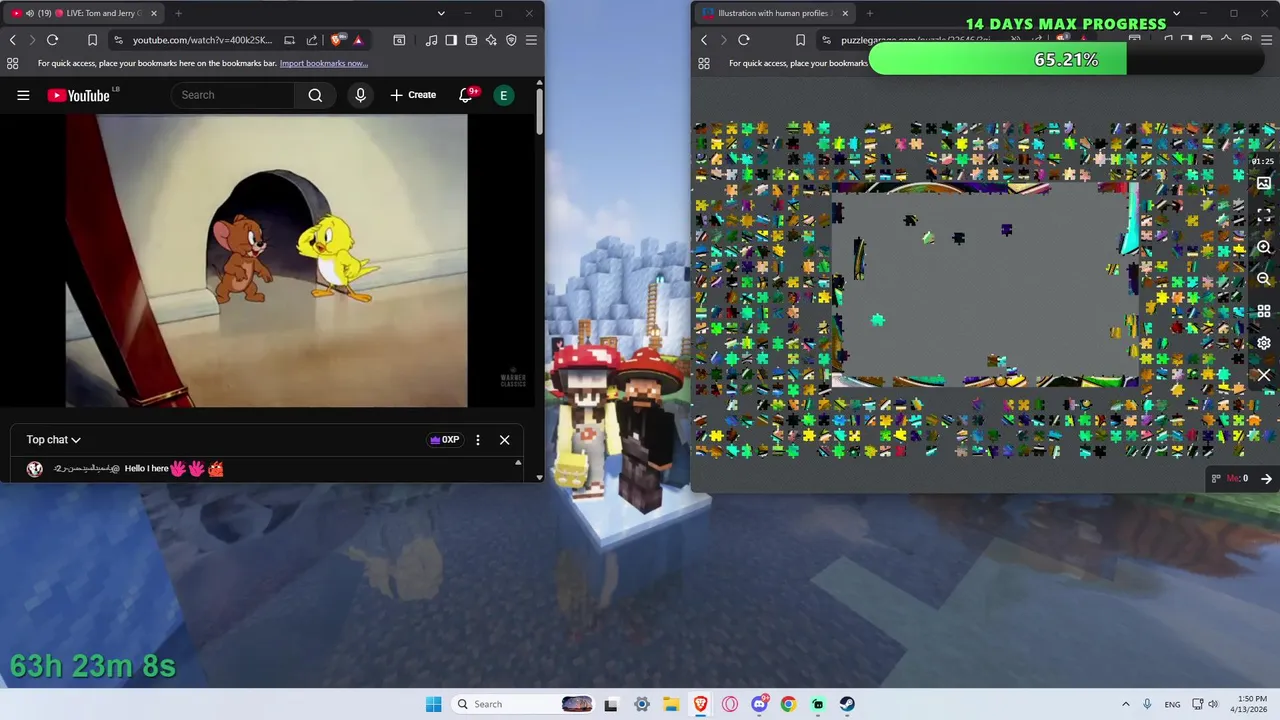Show the puzzle preview image icon
The height and width of the screenshot is (720, 1280).
1264,184
